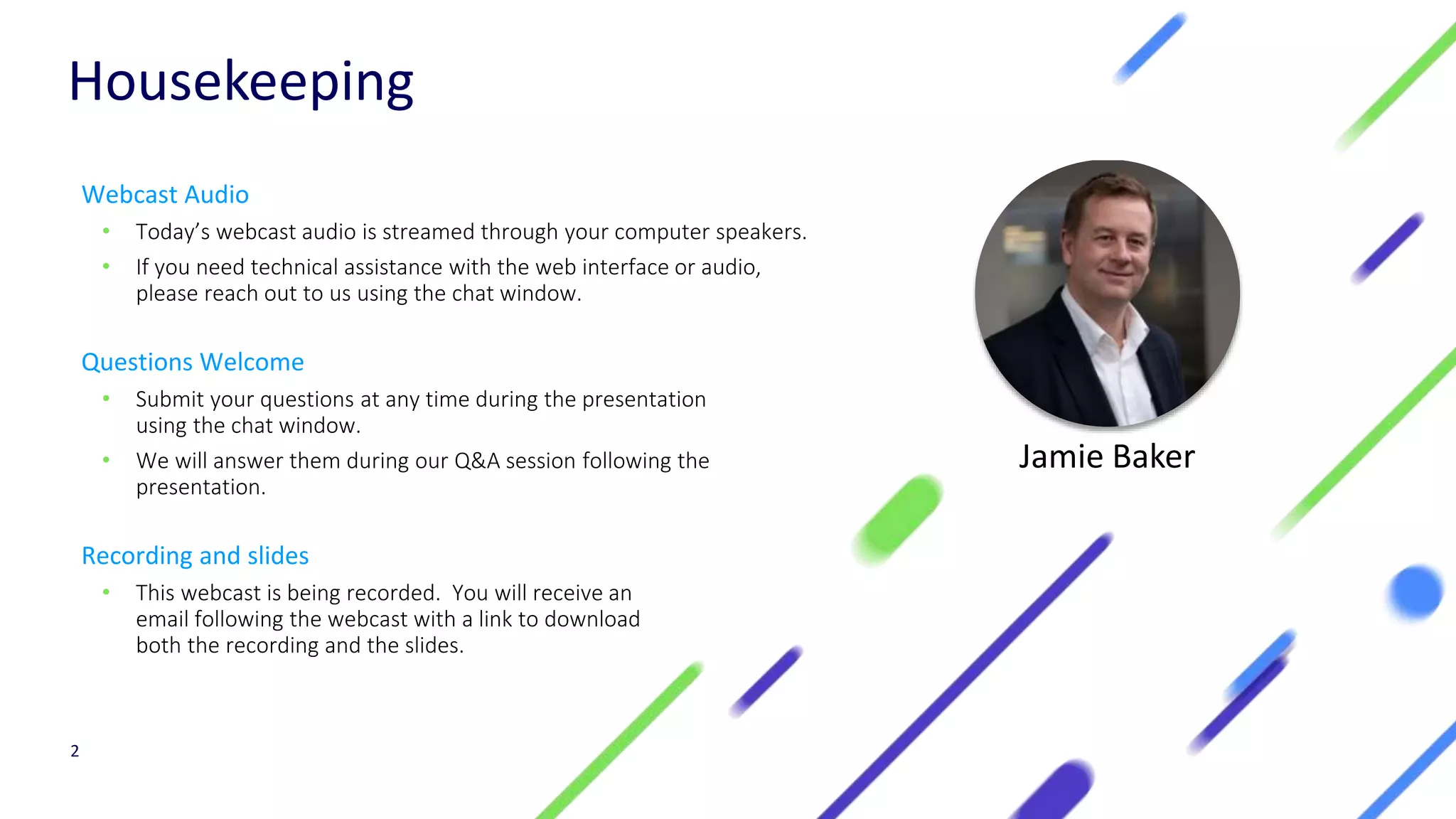Click Jamie Baker's circular portrait photo
Viewport: 1456px width, 819px height.
tap(1107, 293)
